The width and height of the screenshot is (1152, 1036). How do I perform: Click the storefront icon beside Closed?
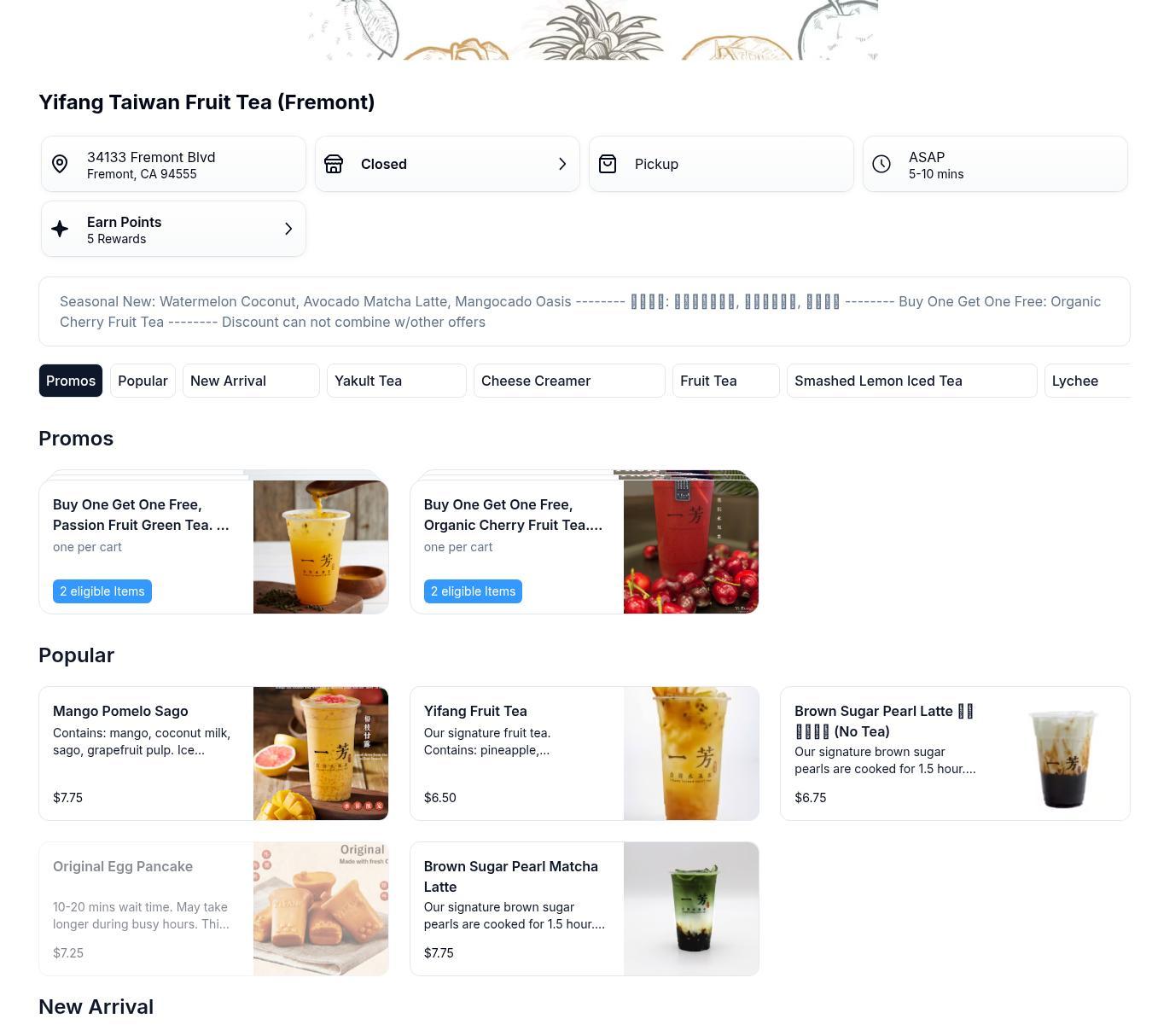334,164
